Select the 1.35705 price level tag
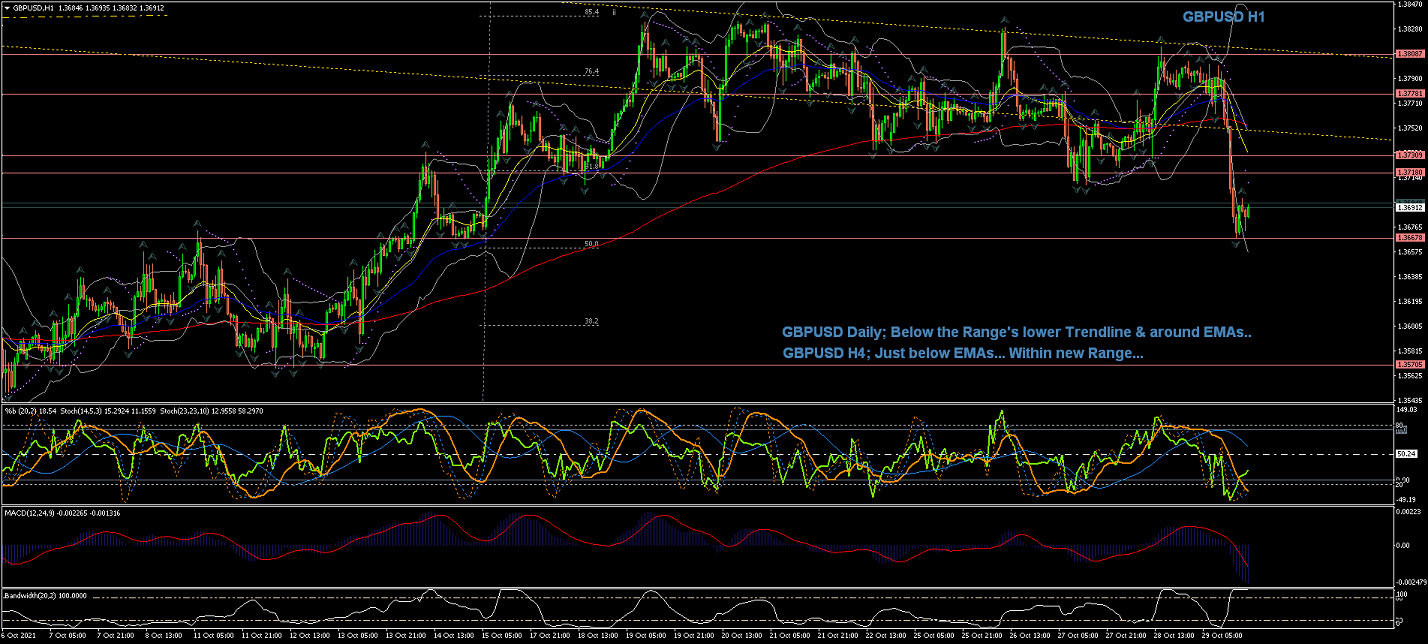1428x644 pixels. point(1408,365)
